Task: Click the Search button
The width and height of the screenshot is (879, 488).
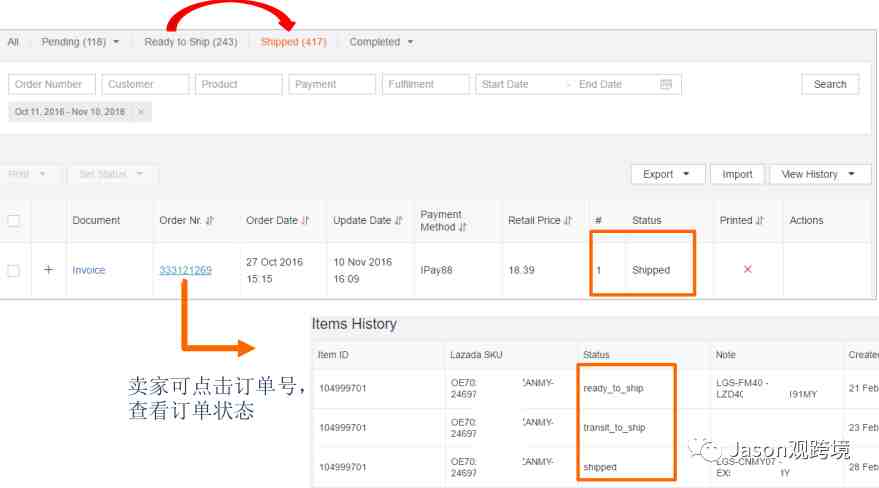Action: click(x=830, y=84)
